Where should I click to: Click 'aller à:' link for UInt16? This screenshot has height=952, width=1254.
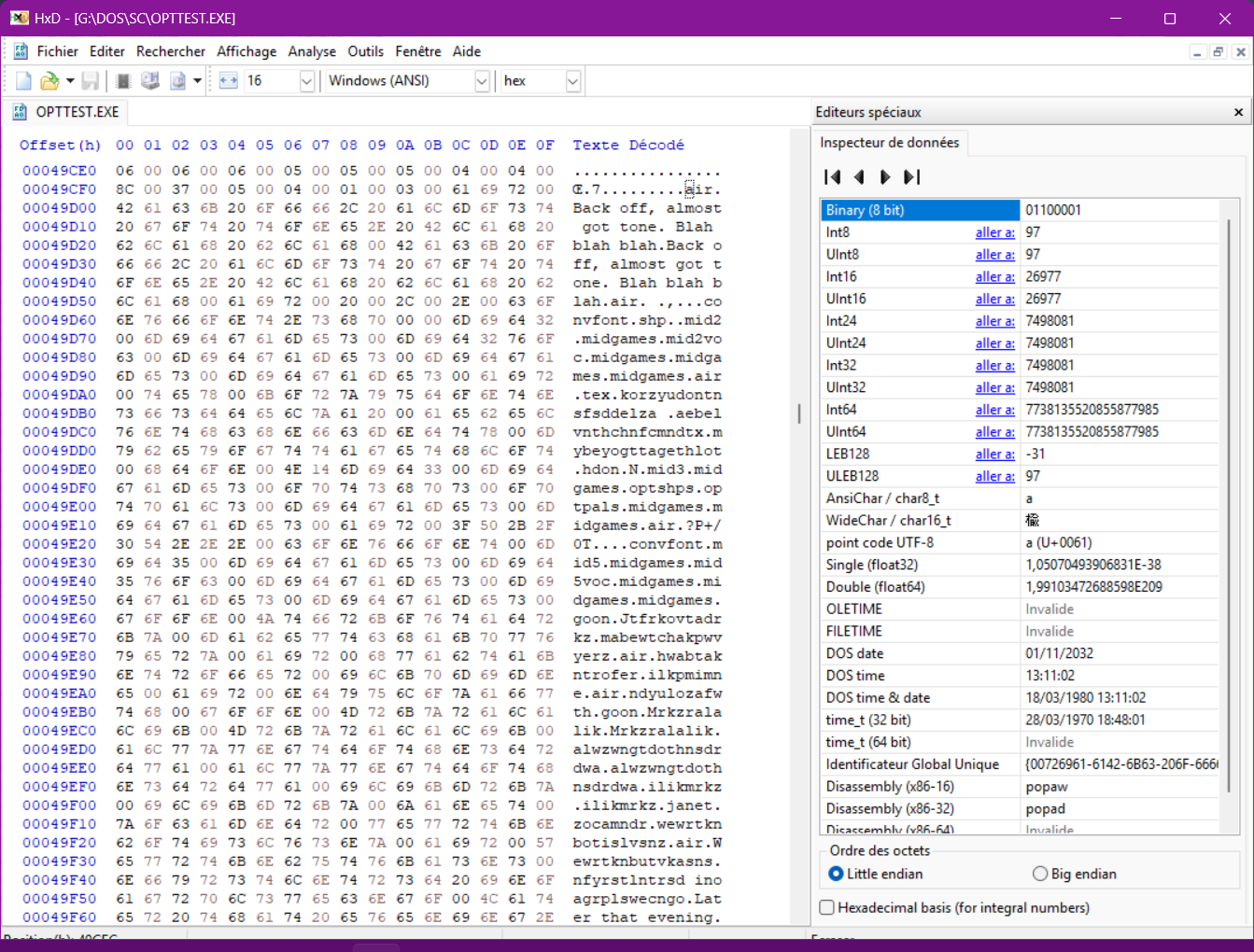(x=994, y=299)
